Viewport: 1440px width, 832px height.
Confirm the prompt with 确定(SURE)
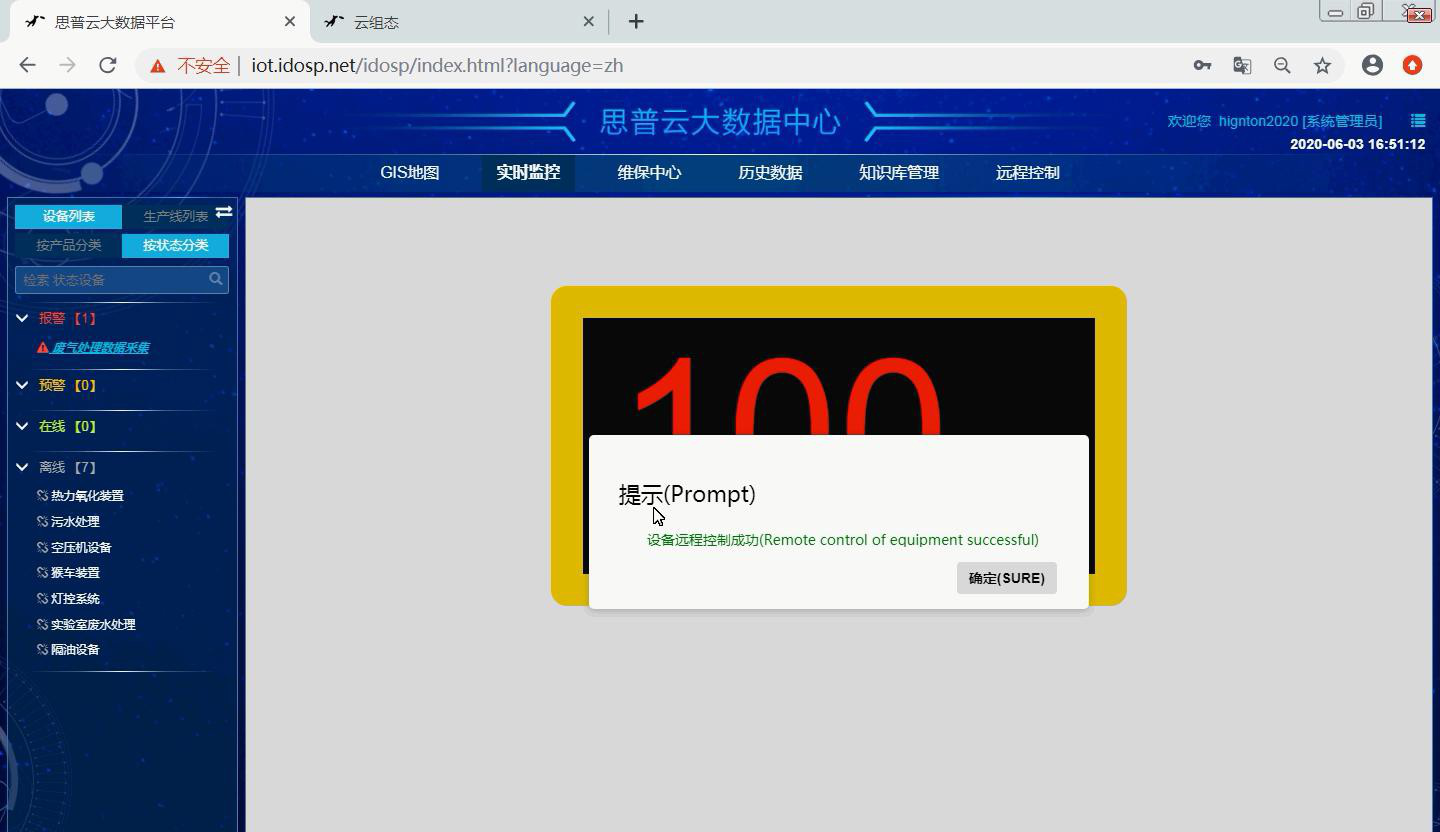click(1006, 578)
